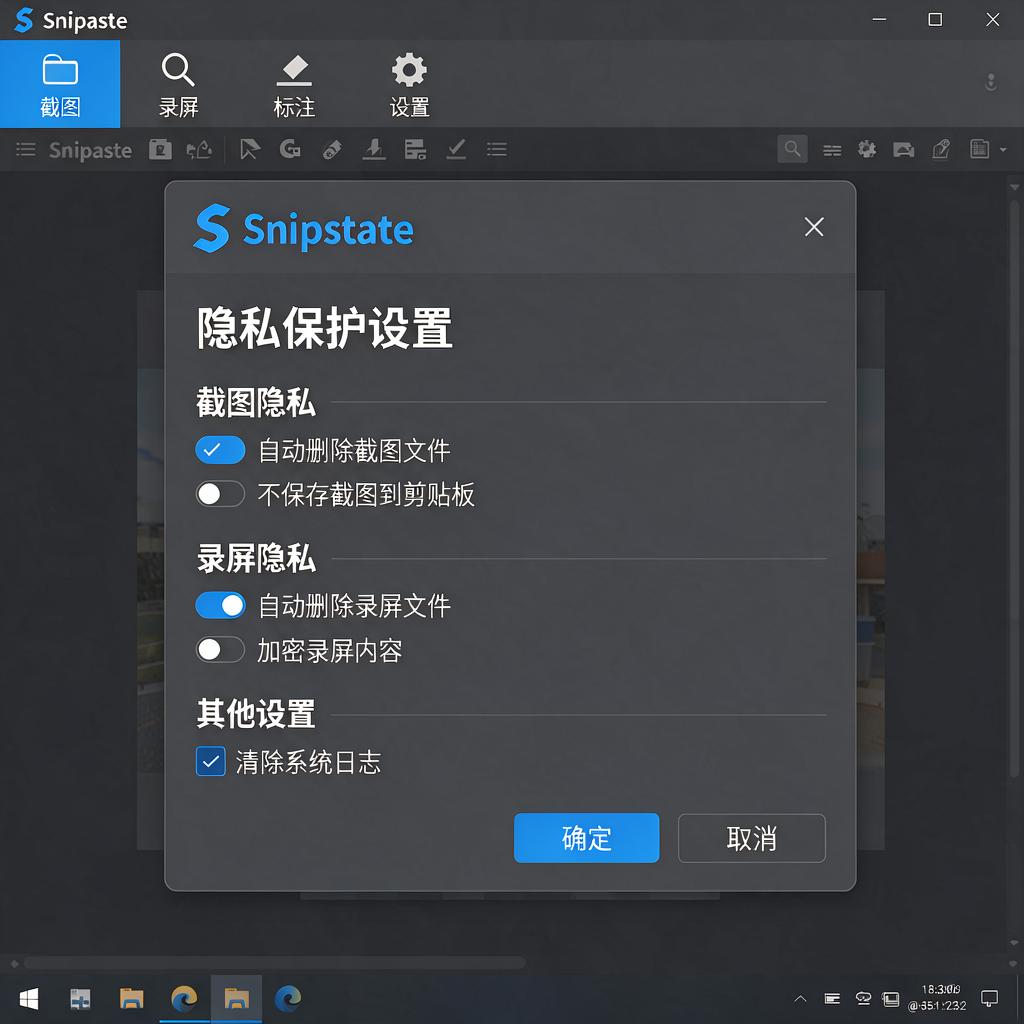Viewport: 1024px width, 1024px height.
Task: Click the download/save toolbar icon
Action: pyautogui.click(x=374, y=150)
